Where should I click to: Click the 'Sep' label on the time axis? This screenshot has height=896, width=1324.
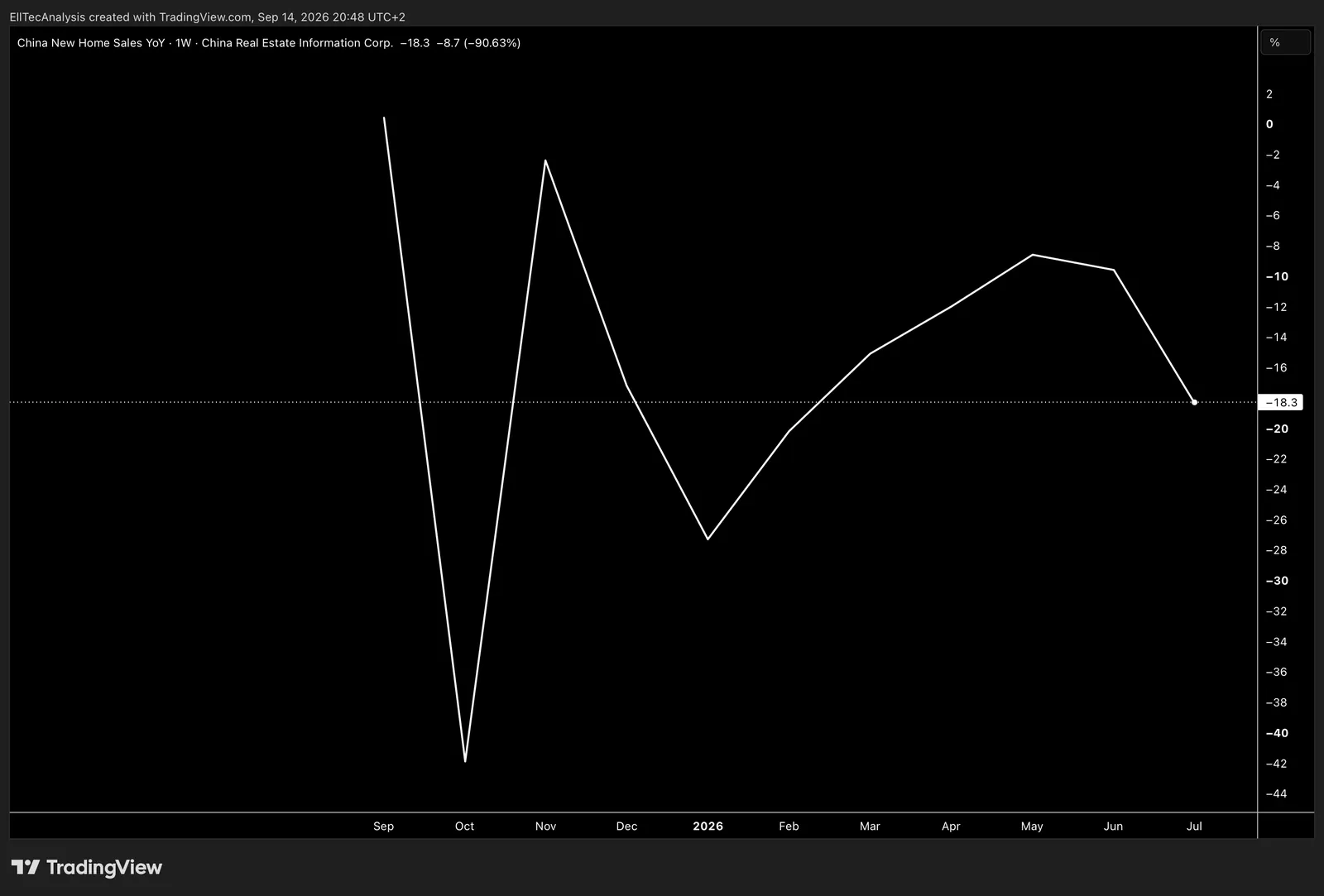pos(383,826)
